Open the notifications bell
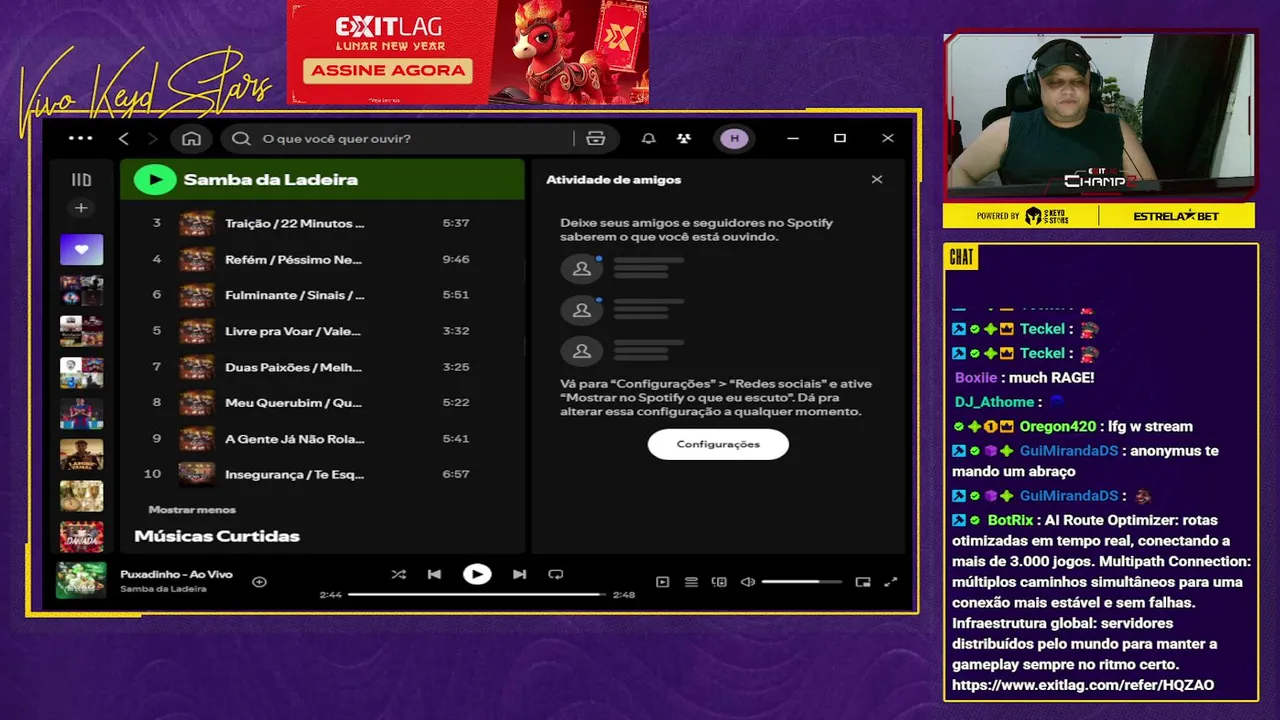The image size is (1280, 720). [648, 138]
